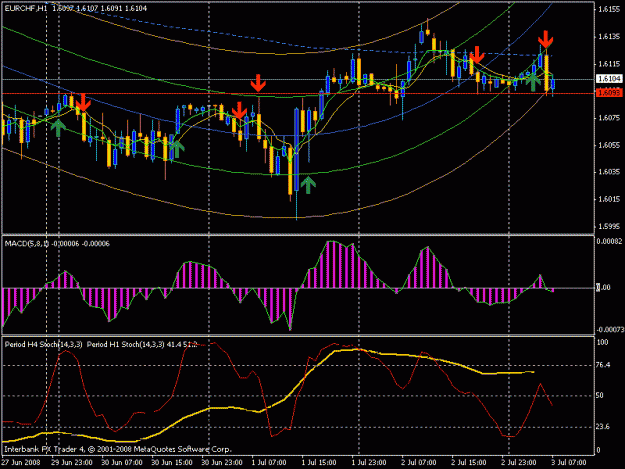Click the 2 Jul 23:00 time label

tap(519, 462)
